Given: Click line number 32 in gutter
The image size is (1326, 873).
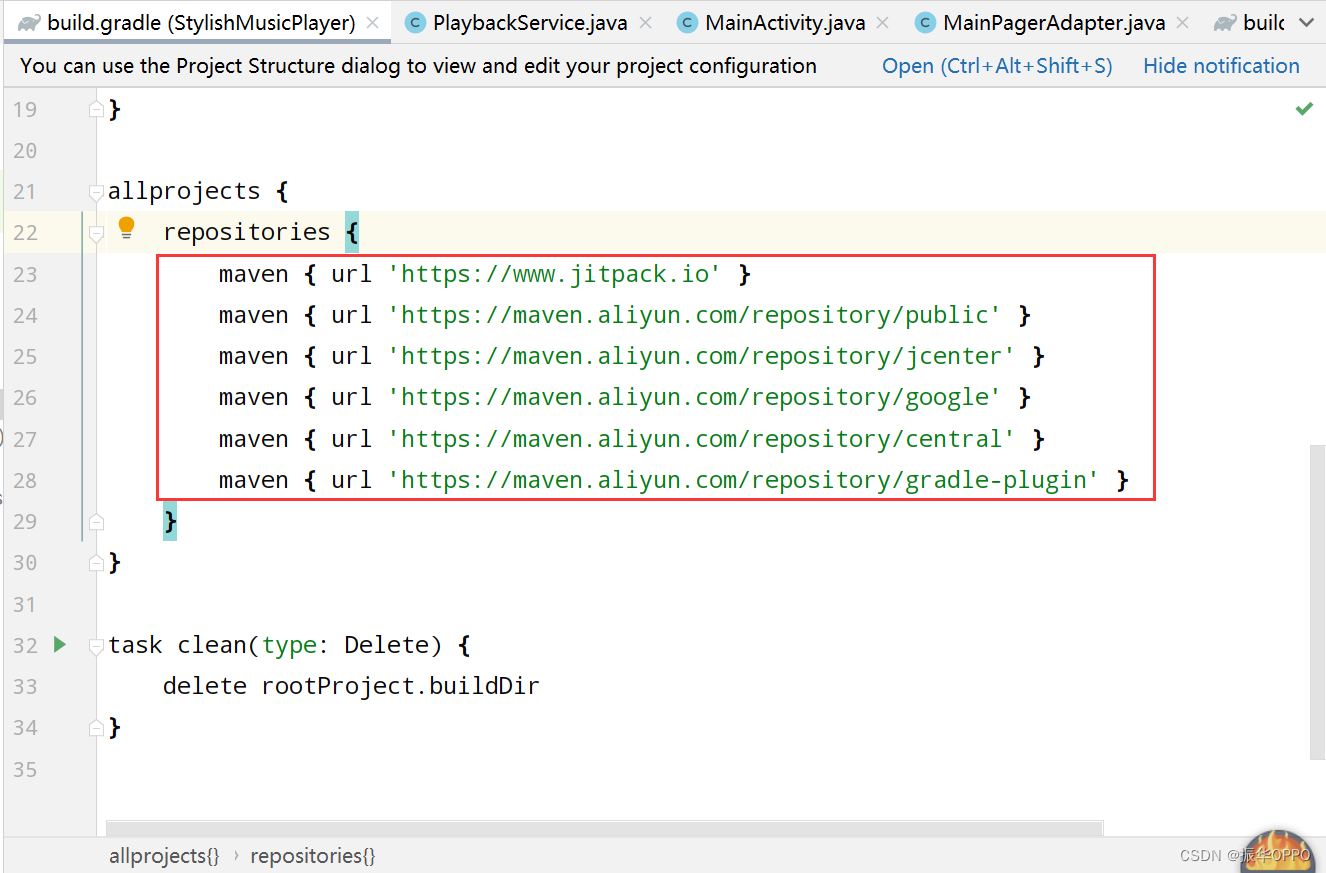Looking at the screenshot, I should pos(25,646).
